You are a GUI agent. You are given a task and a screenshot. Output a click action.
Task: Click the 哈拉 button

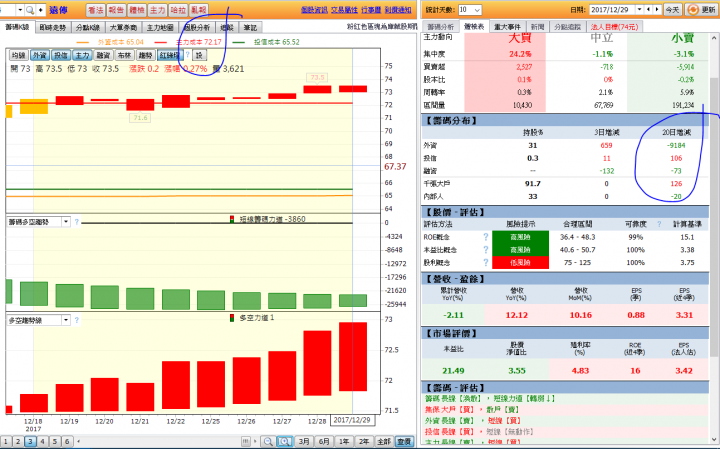[x=178, y=10]
